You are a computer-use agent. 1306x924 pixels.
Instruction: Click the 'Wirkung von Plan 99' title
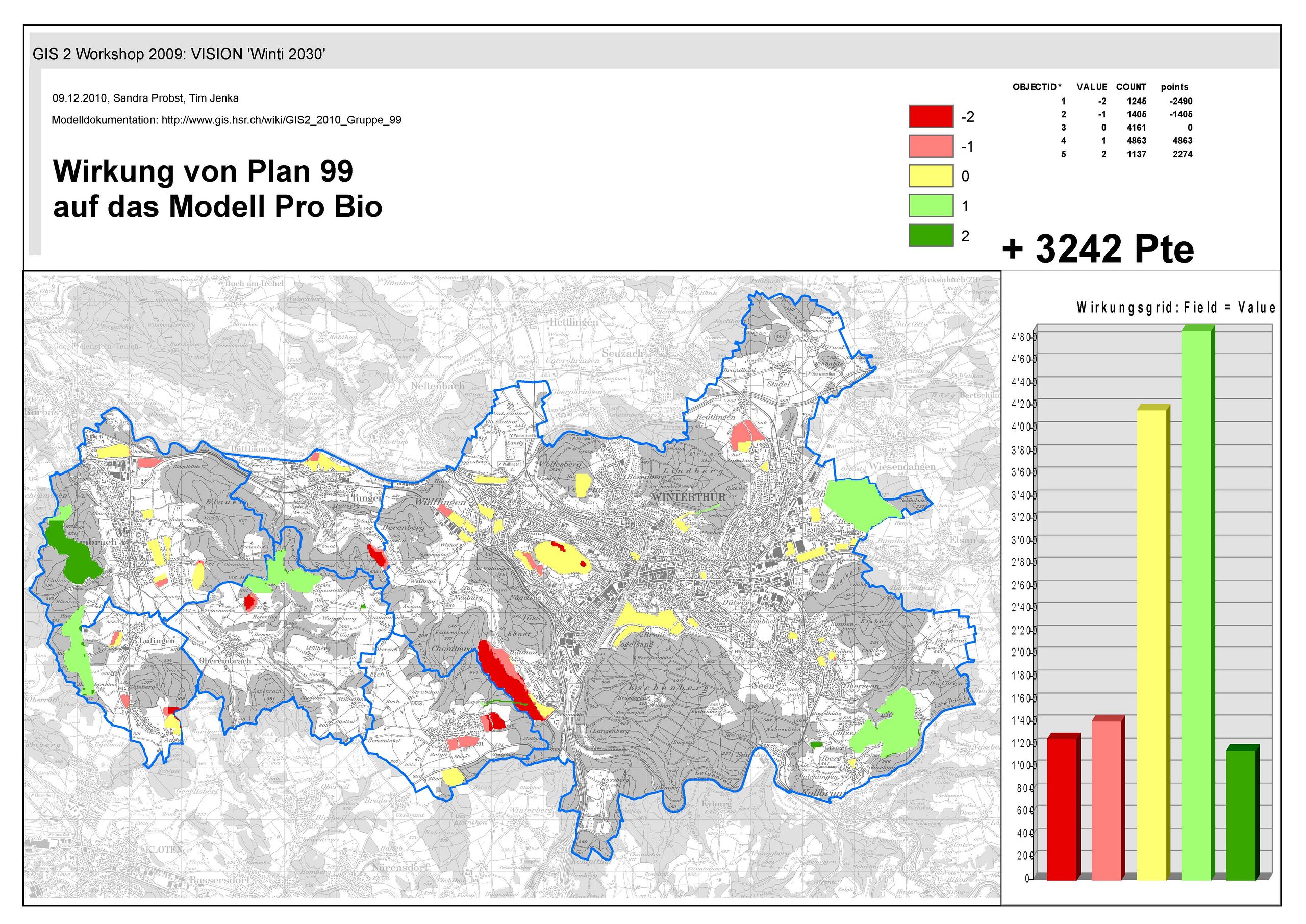pyautogui.click(x=203, y=171)
